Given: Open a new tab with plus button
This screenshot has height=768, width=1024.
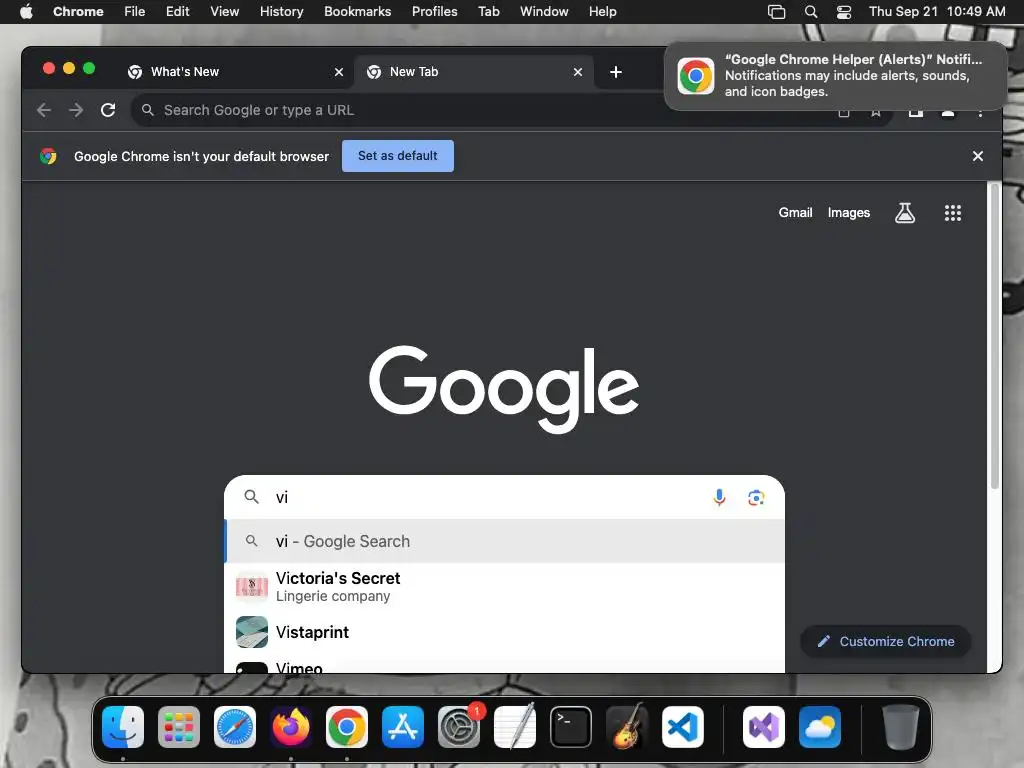Looking at the screenshot, I should pos(615,72).
